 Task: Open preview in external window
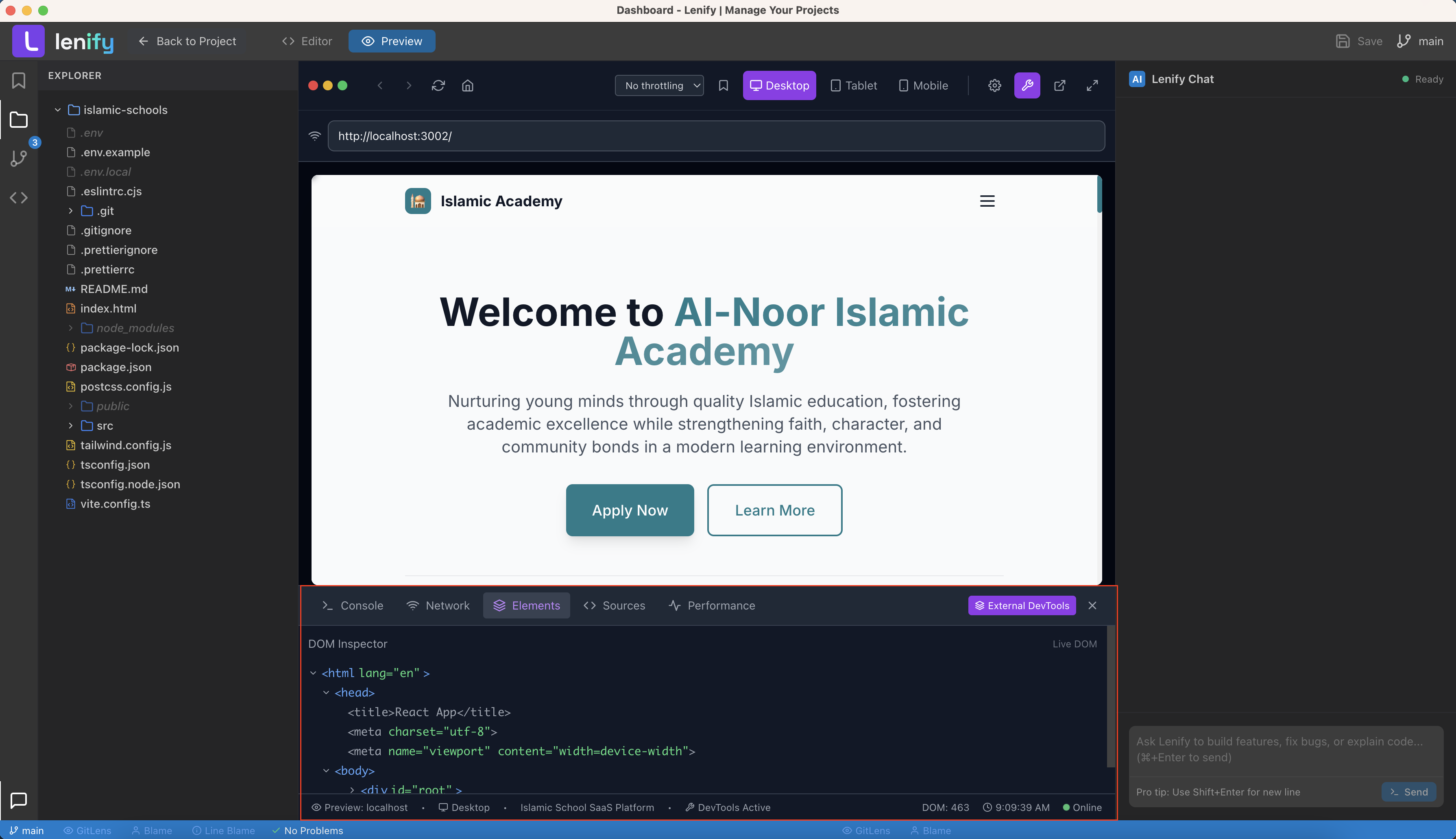tap(1060, 85)
